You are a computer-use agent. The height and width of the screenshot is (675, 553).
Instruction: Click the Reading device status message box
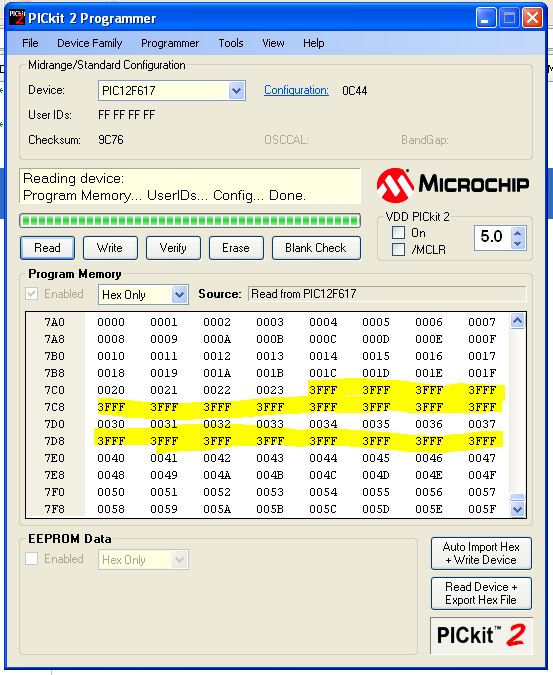coord(190,186)
